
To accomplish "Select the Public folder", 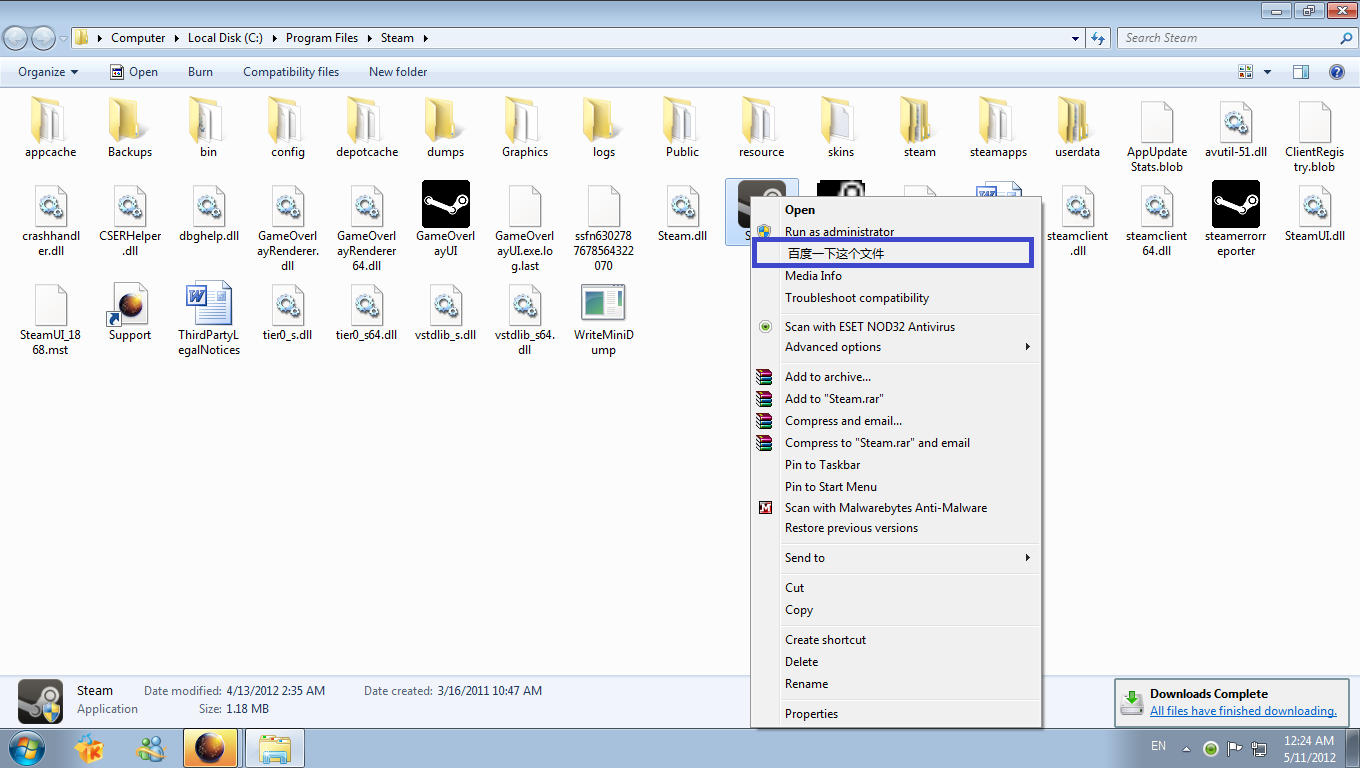I will 682,128.
